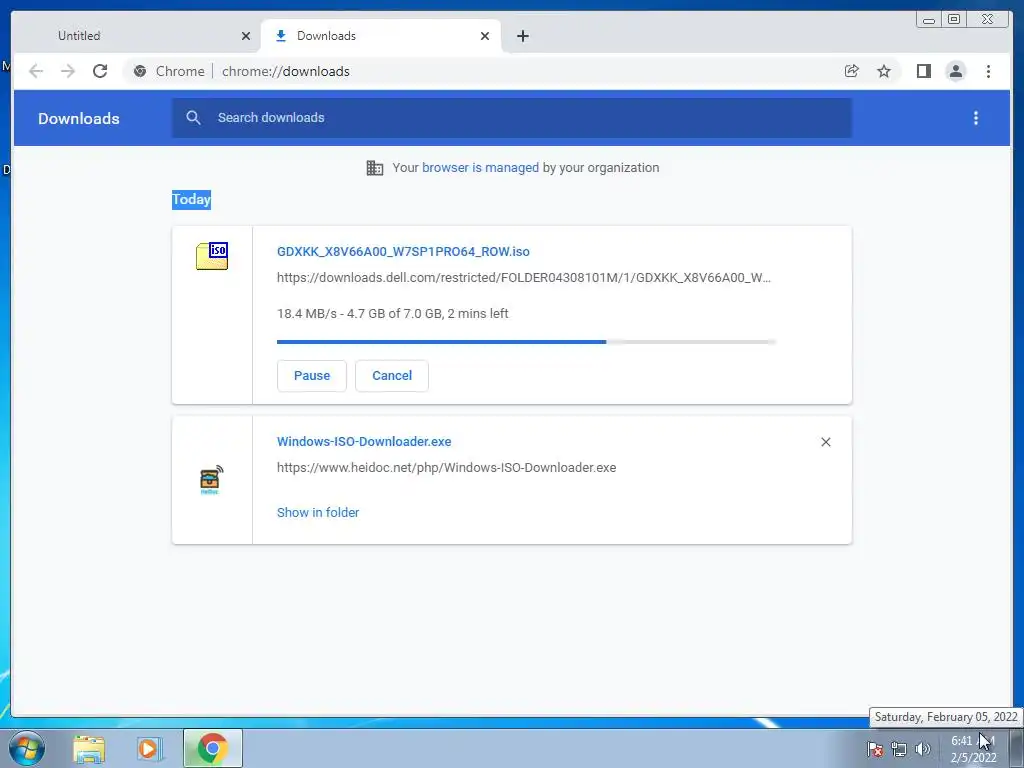The height and width of the screenshot is (768, 1024).
Task: Cancel the ISO download
Action: point(392,376)
